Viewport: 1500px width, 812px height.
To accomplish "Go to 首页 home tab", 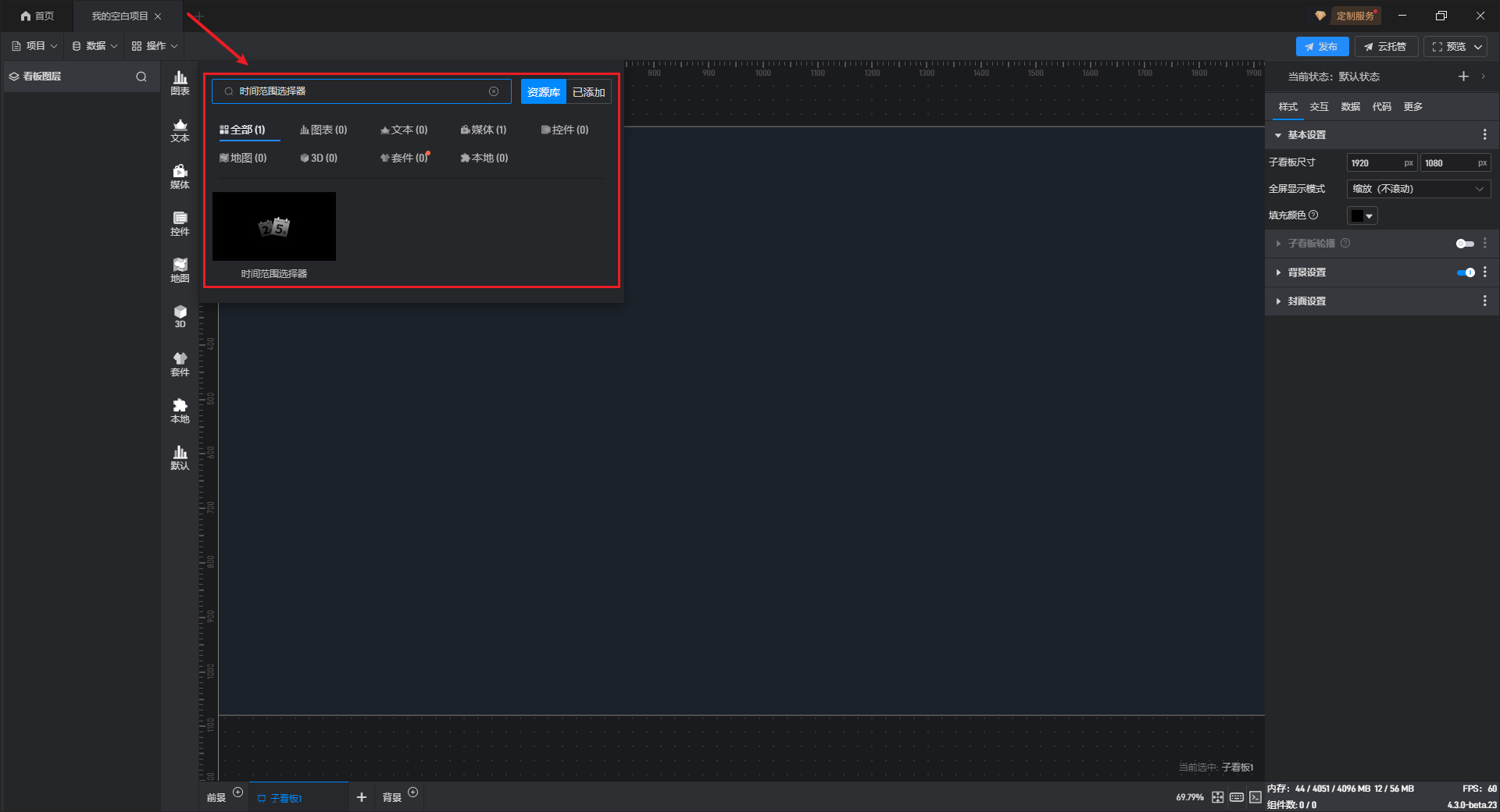I will pyautogui.click(x=37, y=16).
